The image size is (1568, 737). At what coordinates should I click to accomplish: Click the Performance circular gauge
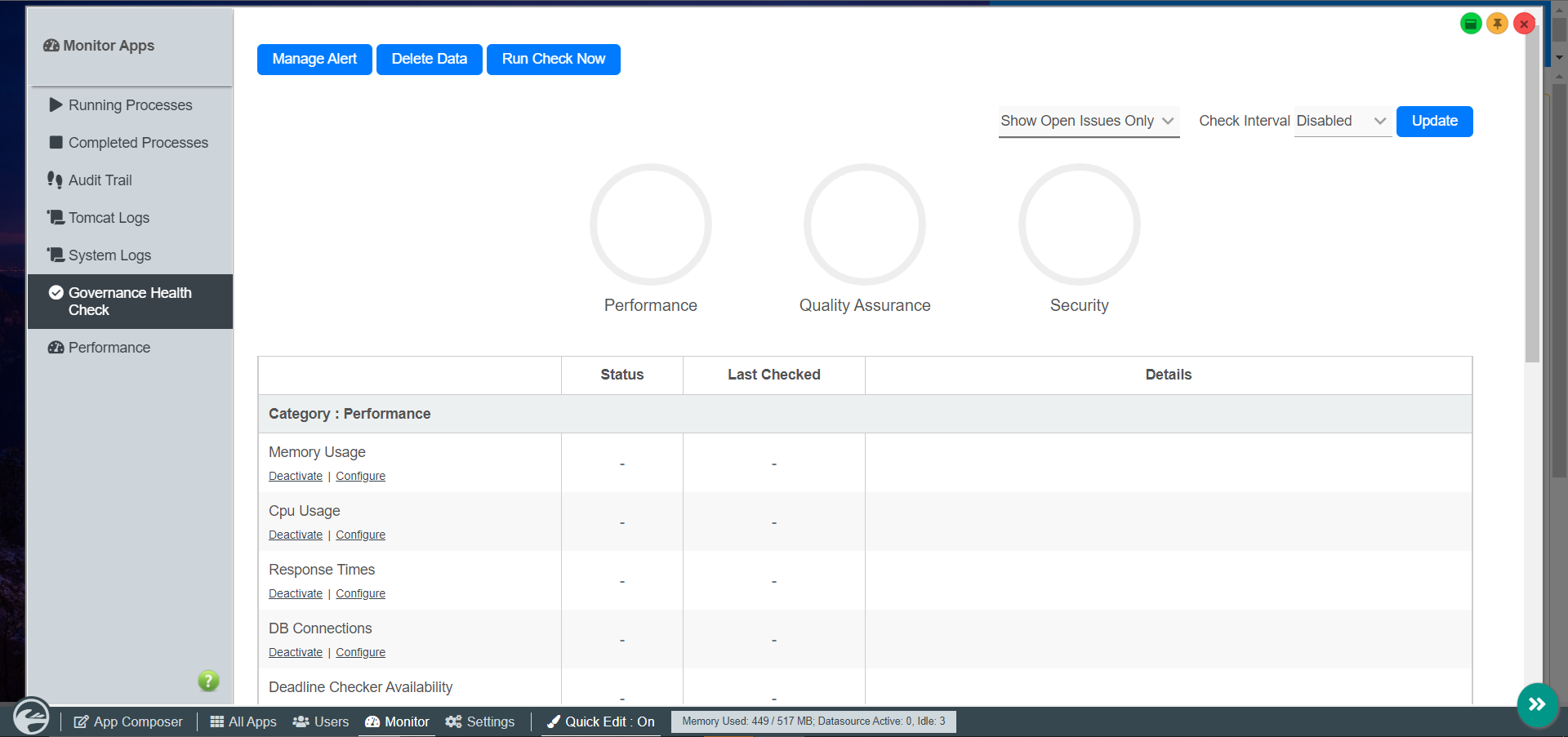[x=650, y=224]
